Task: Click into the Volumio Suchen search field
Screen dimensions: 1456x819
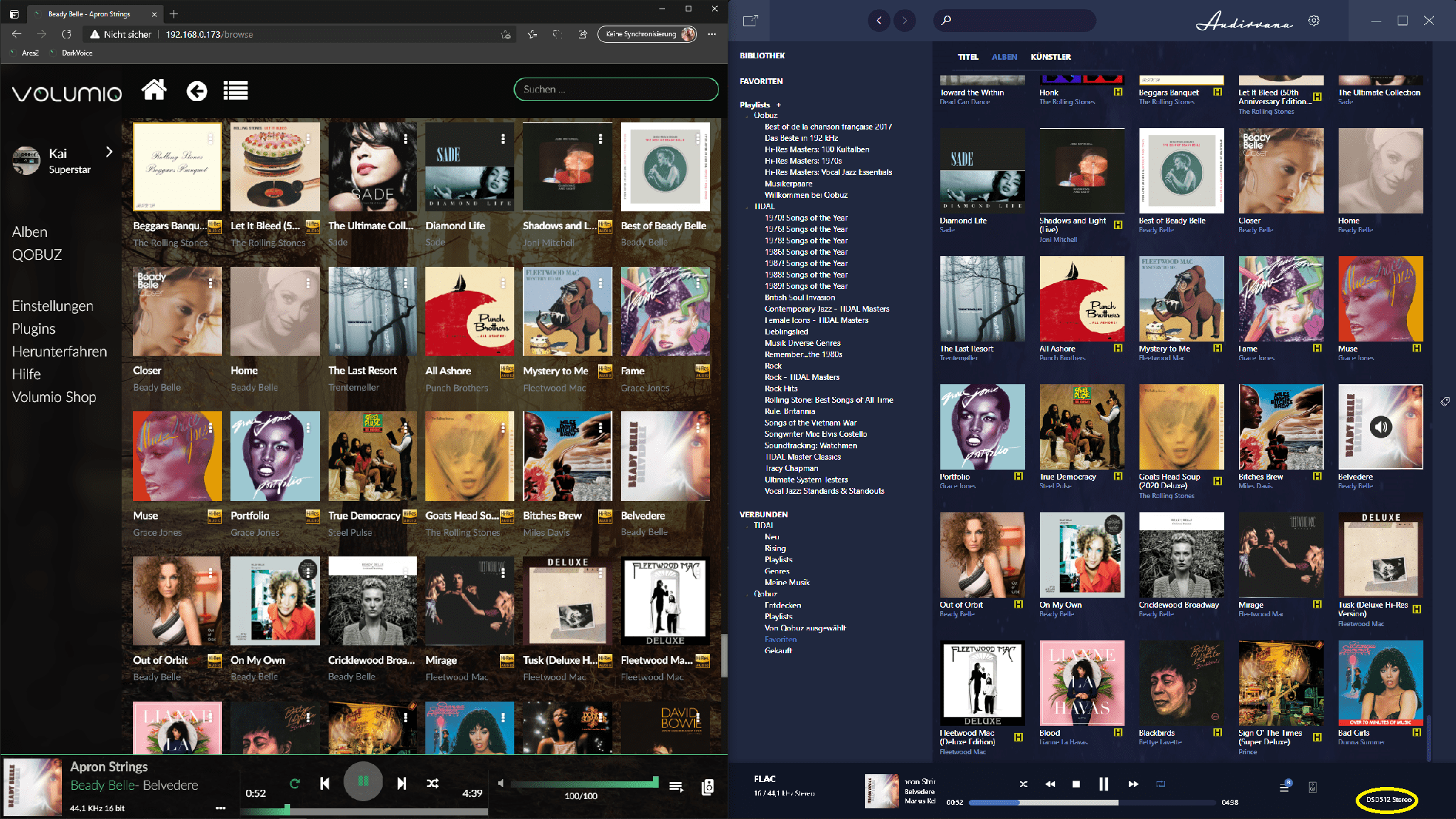Action: pyautogui.click(x=616, y=90)
